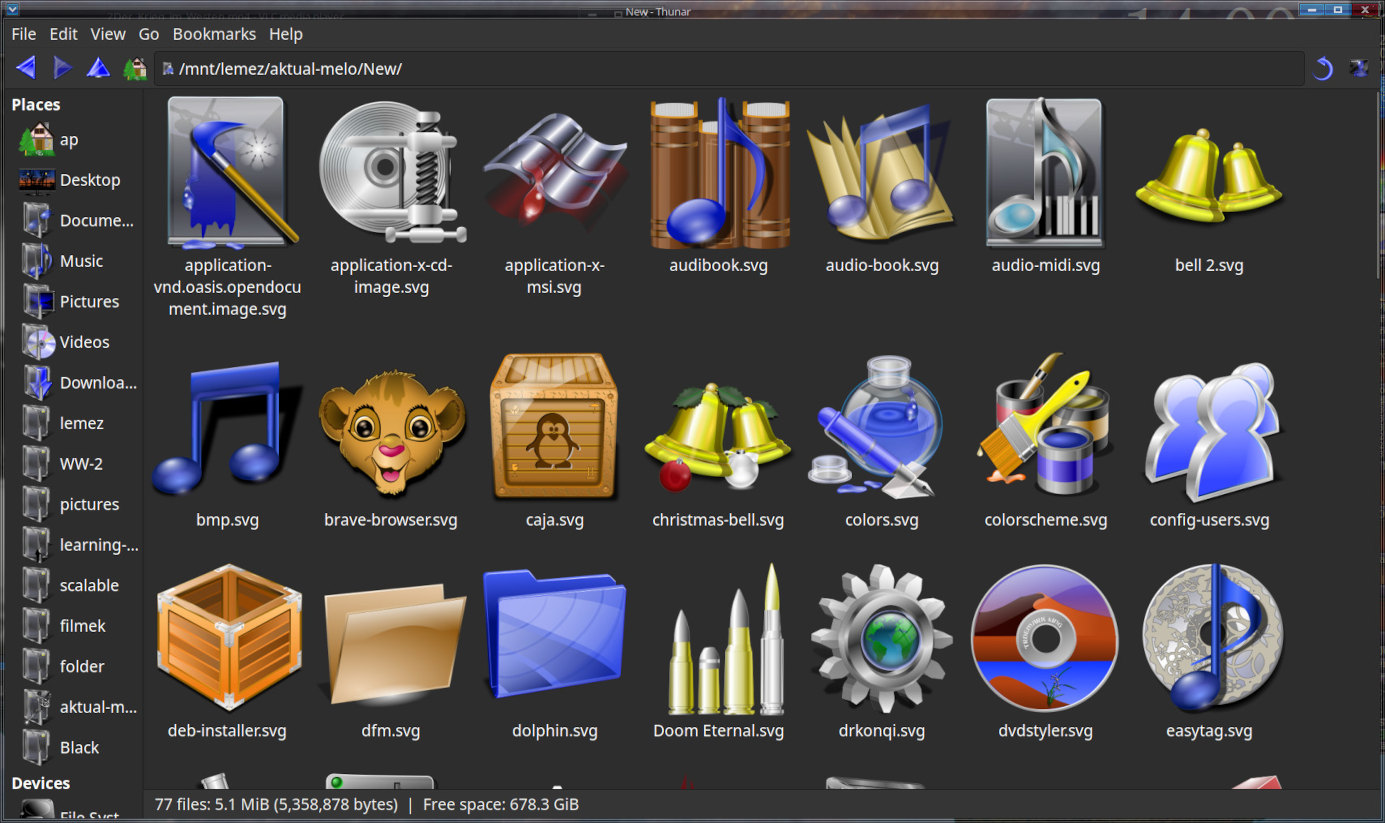This screenshot has height=823, width=1385.
Task: Select dolphin.svg blue folder icon
Action: pos(555,632)
